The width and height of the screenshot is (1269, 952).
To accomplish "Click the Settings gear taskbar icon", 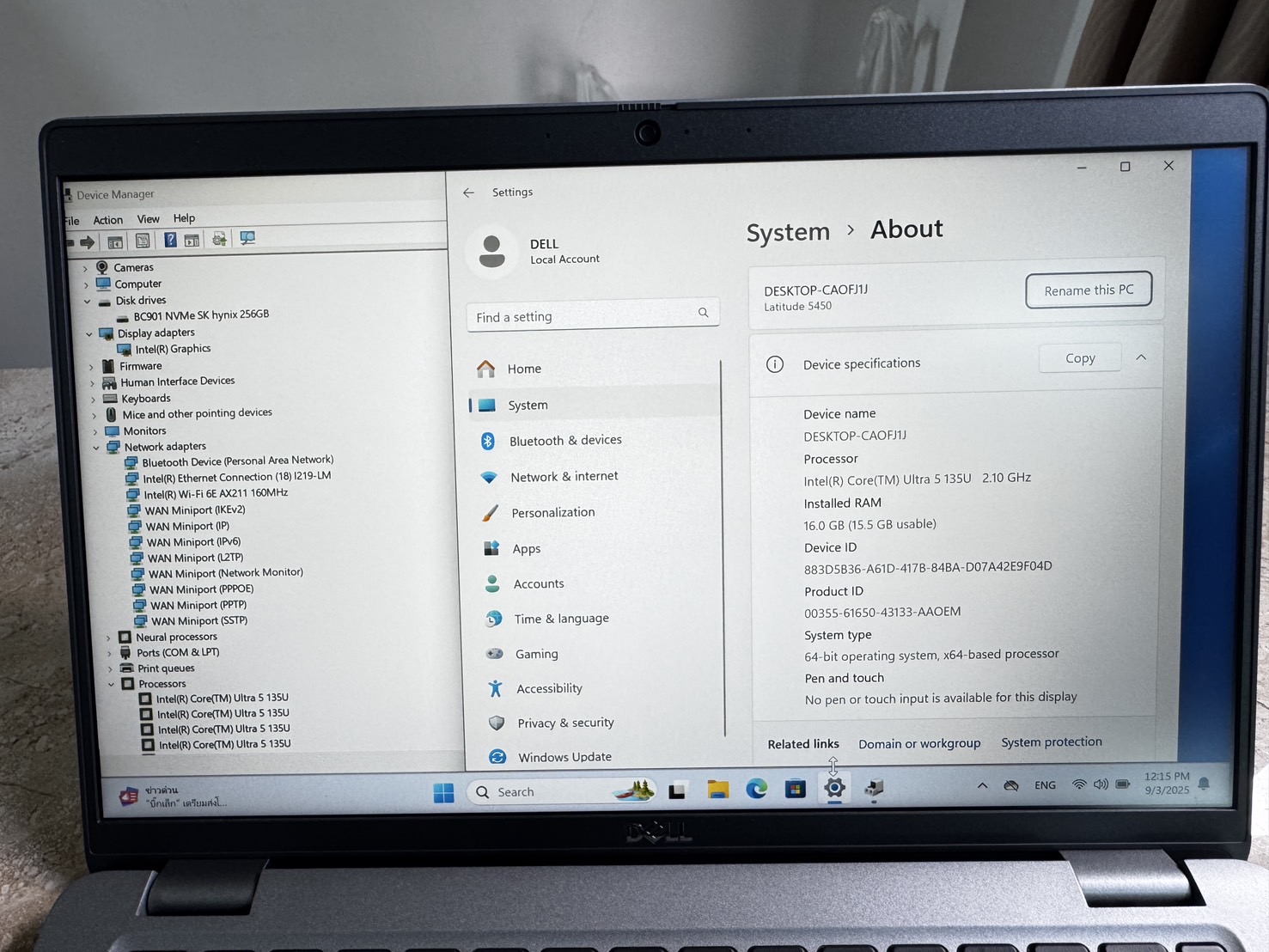I will click(x=834, y=787).
